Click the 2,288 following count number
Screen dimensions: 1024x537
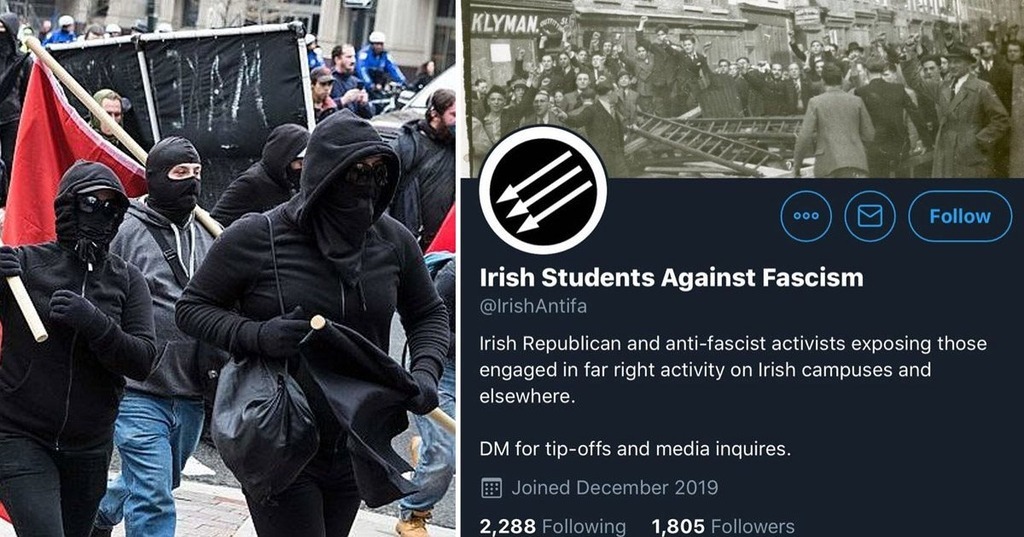tap(507, 527)
